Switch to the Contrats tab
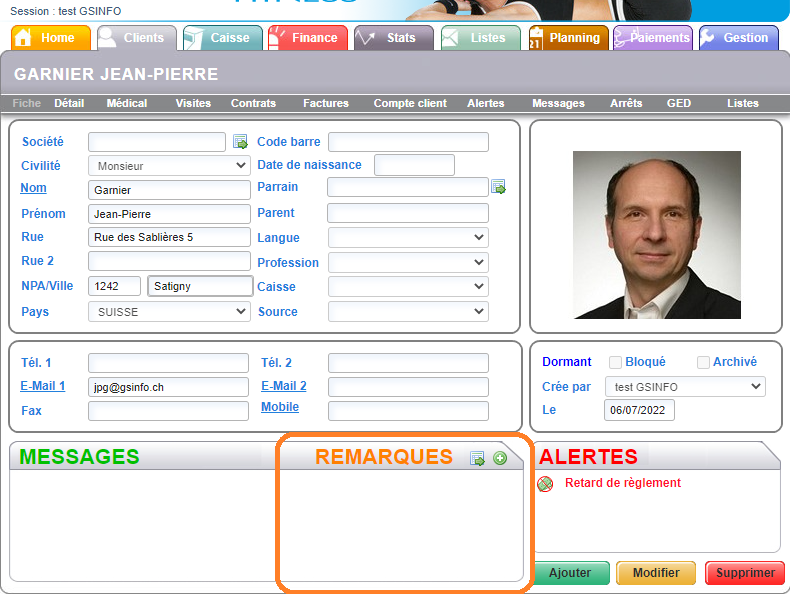 coord(253,103)
